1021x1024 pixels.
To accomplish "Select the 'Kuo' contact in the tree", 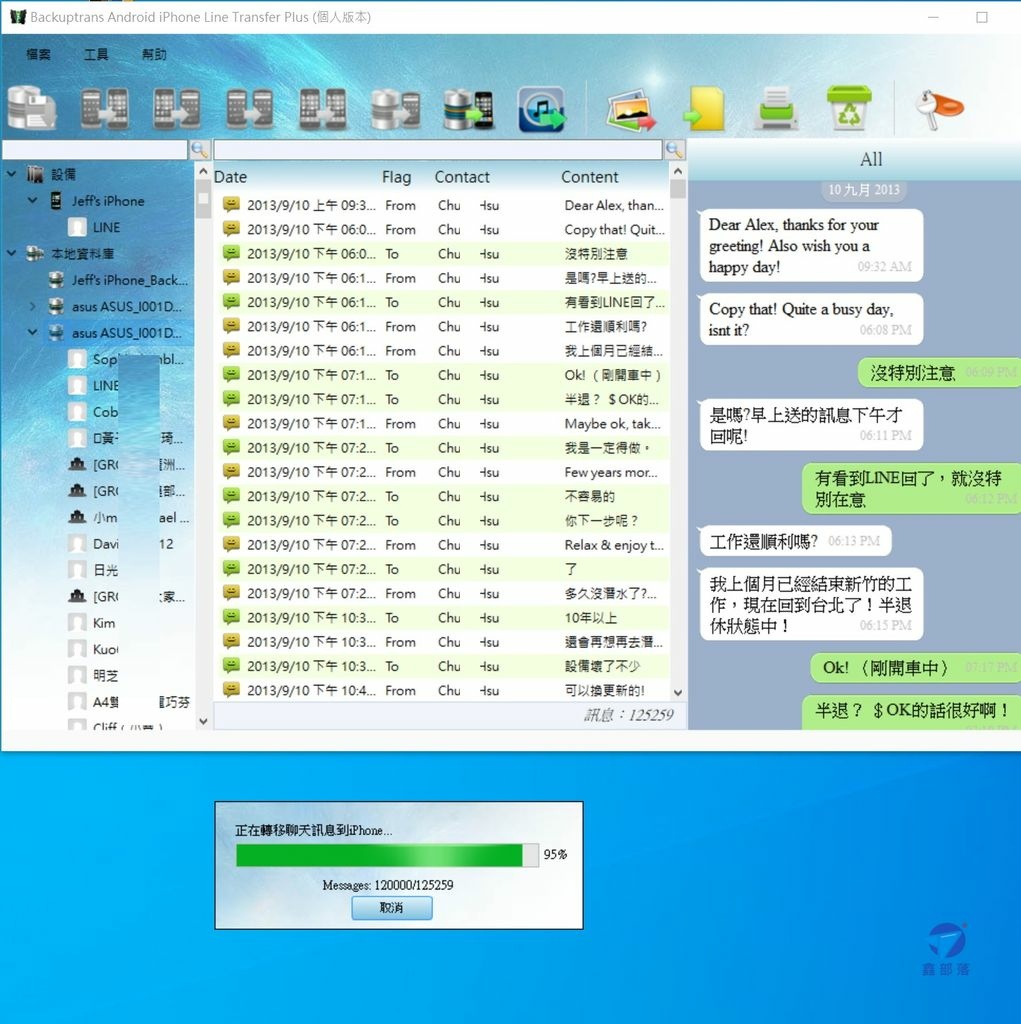I will pyautogui.click(x=105, y=649).
